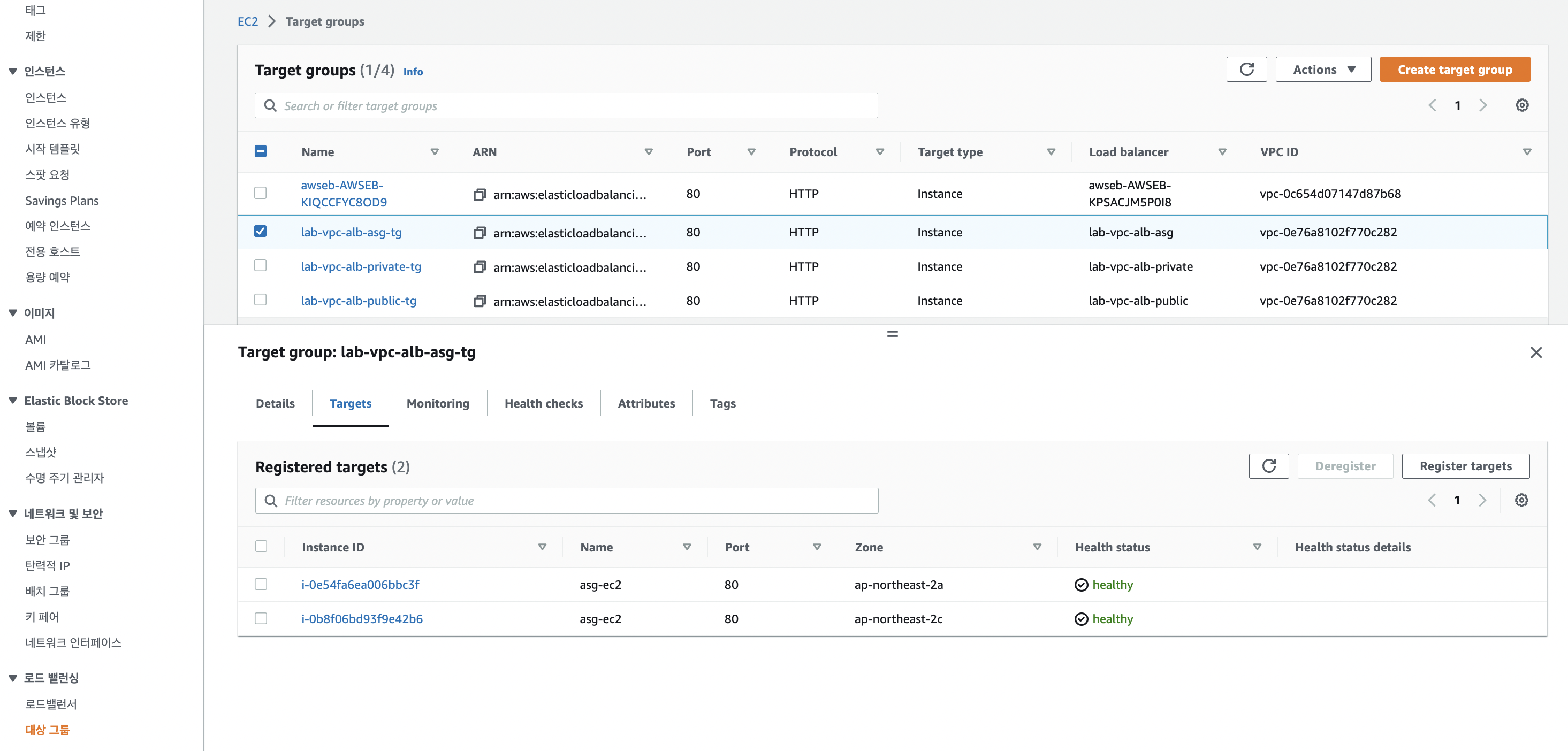Close the target group details panel
This screenshot has width=1568, height=751.
click(x=1536, y=352)
